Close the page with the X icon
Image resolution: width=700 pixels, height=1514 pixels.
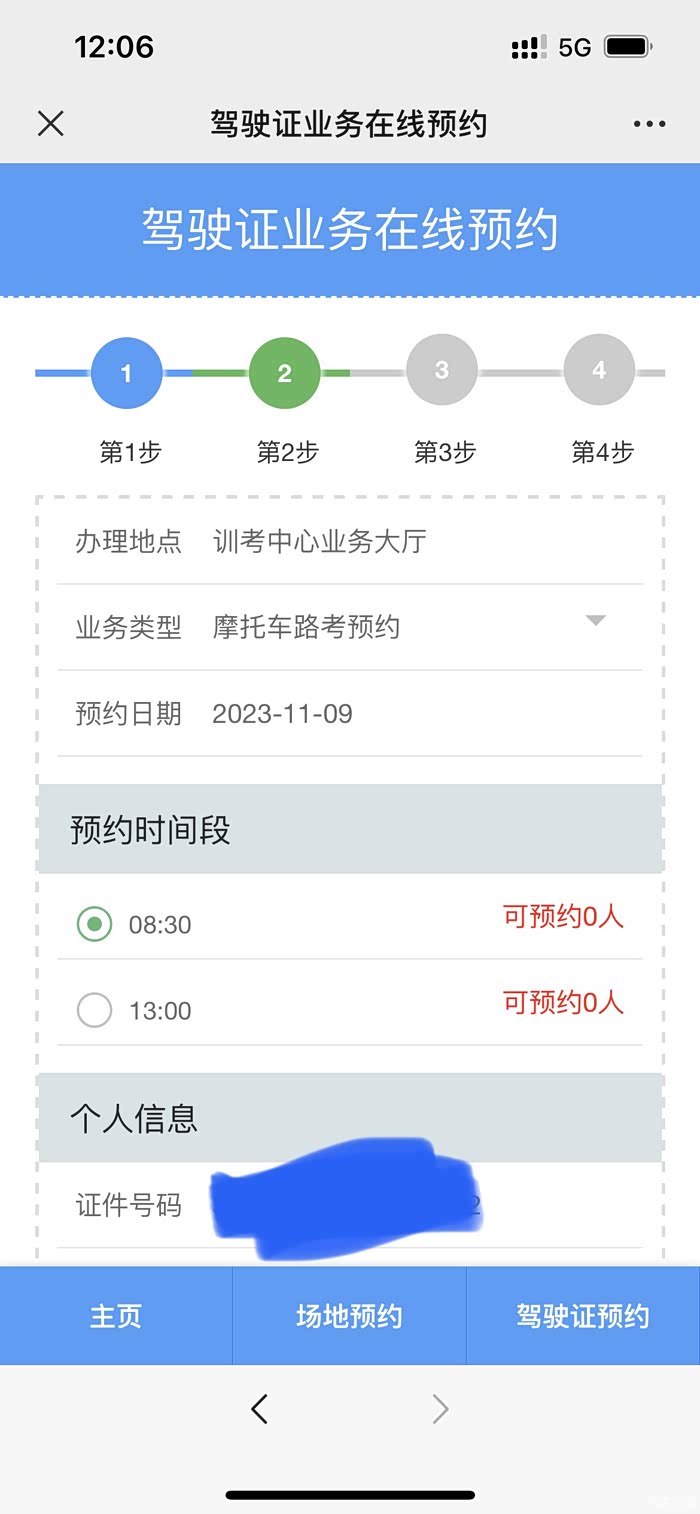[50, 124]
